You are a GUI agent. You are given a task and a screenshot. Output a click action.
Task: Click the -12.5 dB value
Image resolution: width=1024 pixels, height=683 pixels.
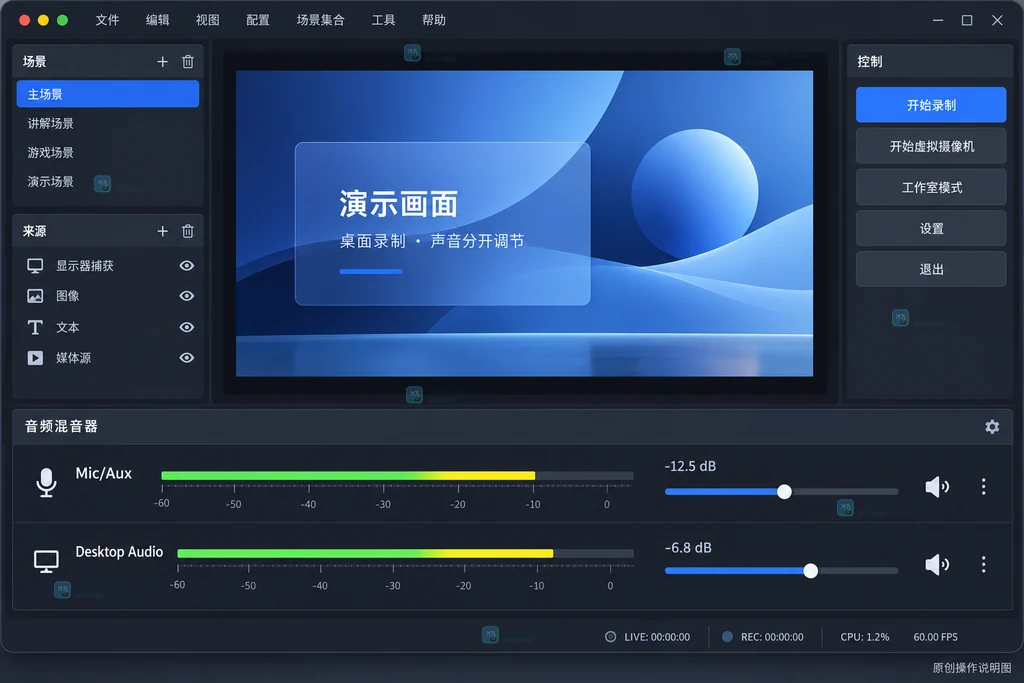690,466
